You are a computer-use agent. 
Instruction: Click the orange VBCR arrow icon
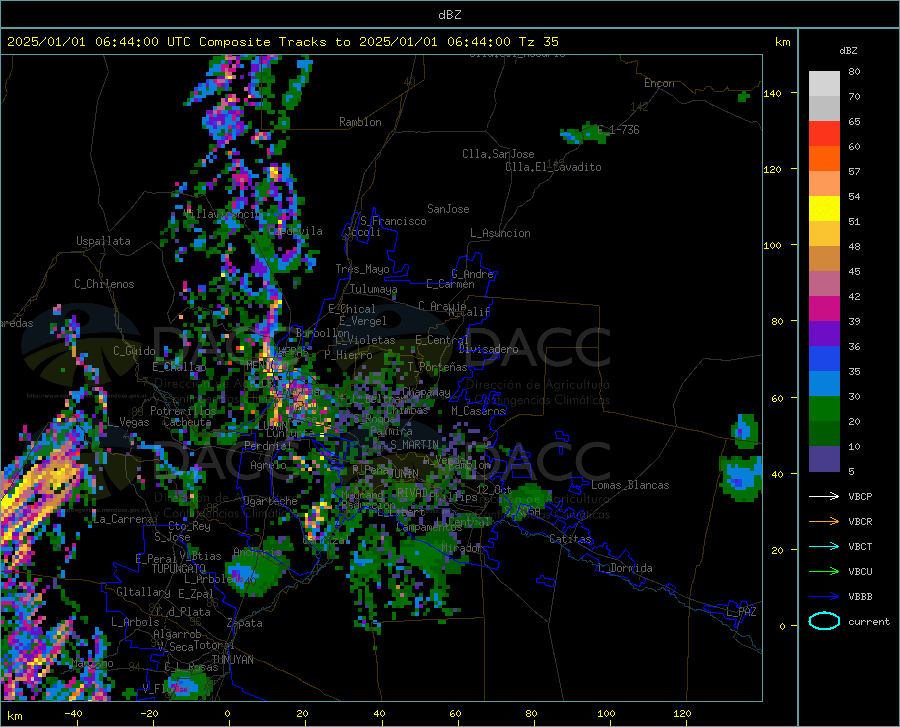coord(824,522)
